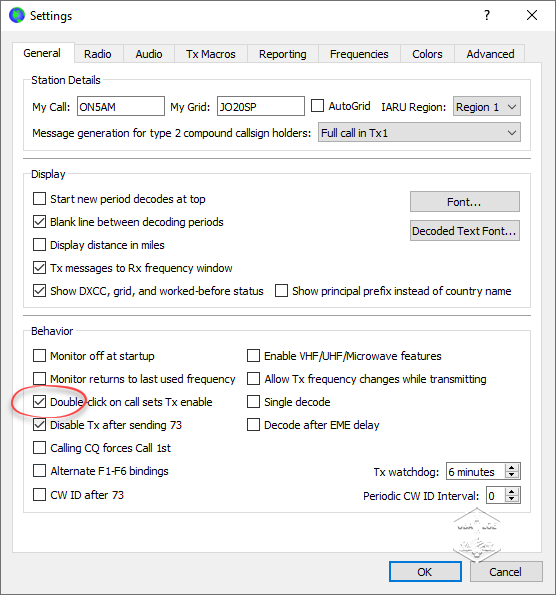The width and height of the screenshot is (556, 595).
Task: Open IARU Region dropdown
Action: (487, 107)
